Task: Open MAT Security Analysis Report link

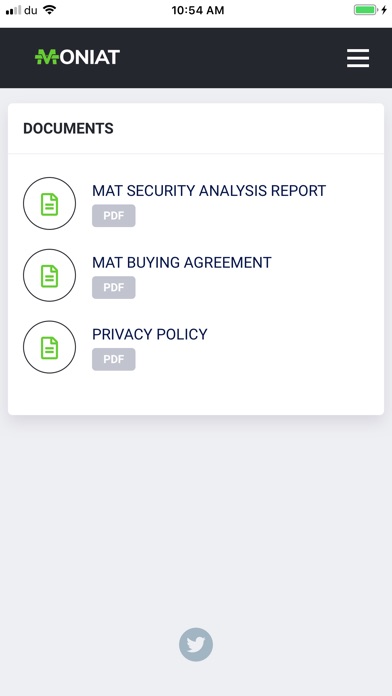Action: (209, 191)
